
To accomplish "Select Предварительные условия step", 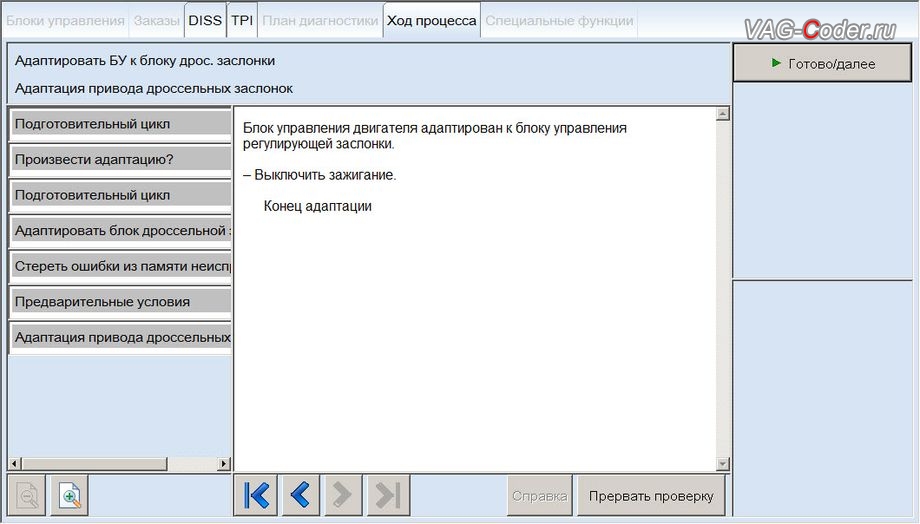I will pyautogui.click(x=120, y=302).
